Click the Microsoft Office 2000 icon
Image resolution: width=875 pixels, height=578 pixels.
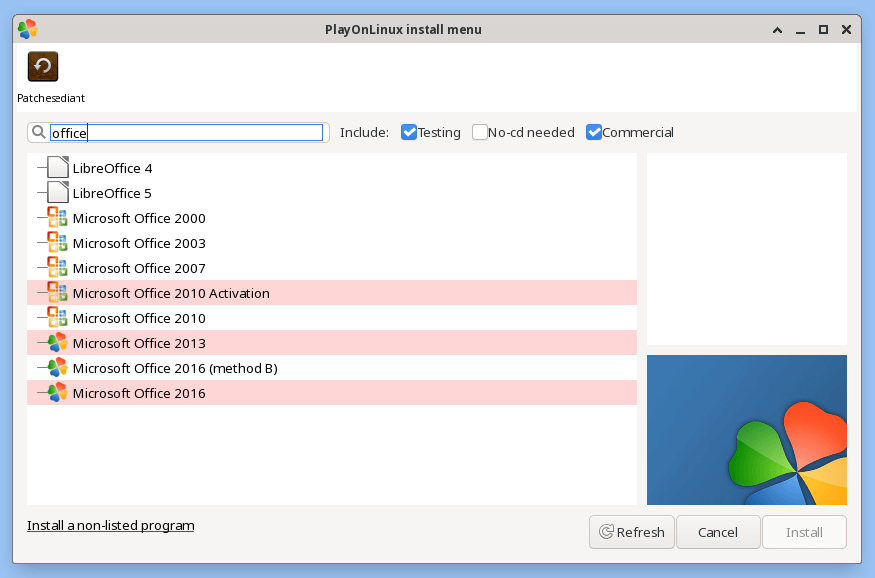(57, 218)
